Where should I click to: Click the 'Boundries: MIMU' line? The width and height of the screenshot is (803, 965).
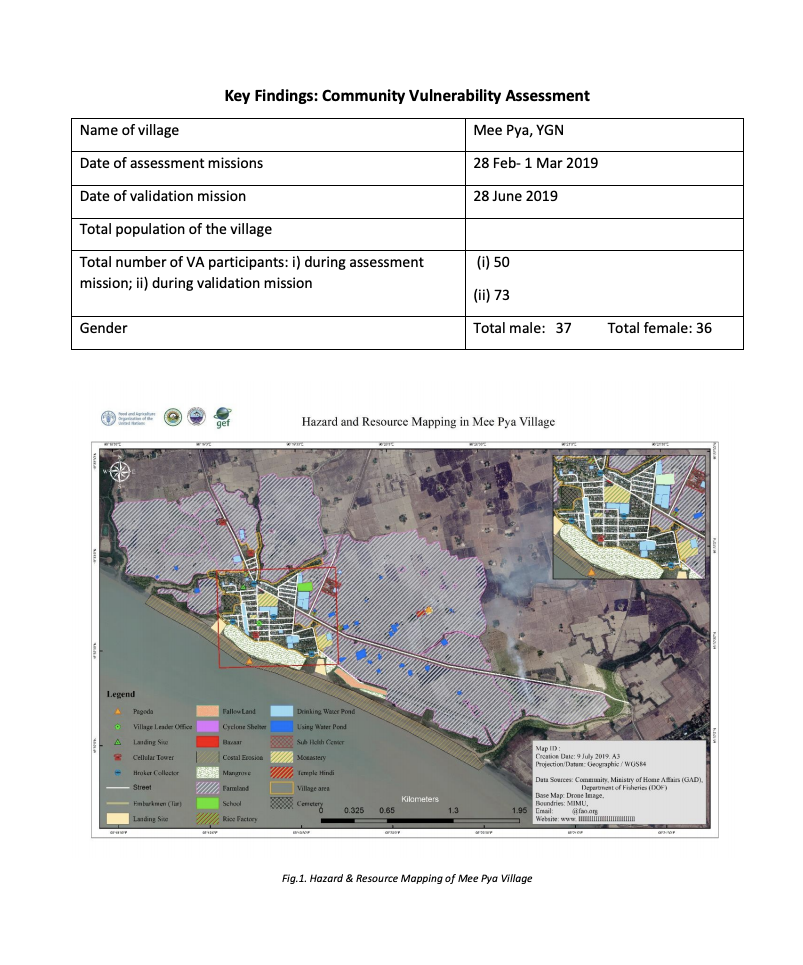coord(562,803)
